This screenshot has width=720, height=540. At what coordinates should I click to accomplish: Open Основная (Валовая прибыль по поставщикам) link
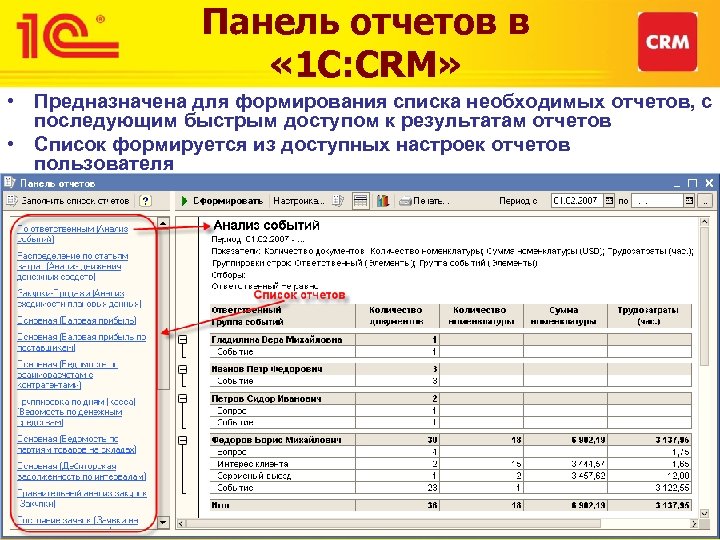click(x=81, y=342)
